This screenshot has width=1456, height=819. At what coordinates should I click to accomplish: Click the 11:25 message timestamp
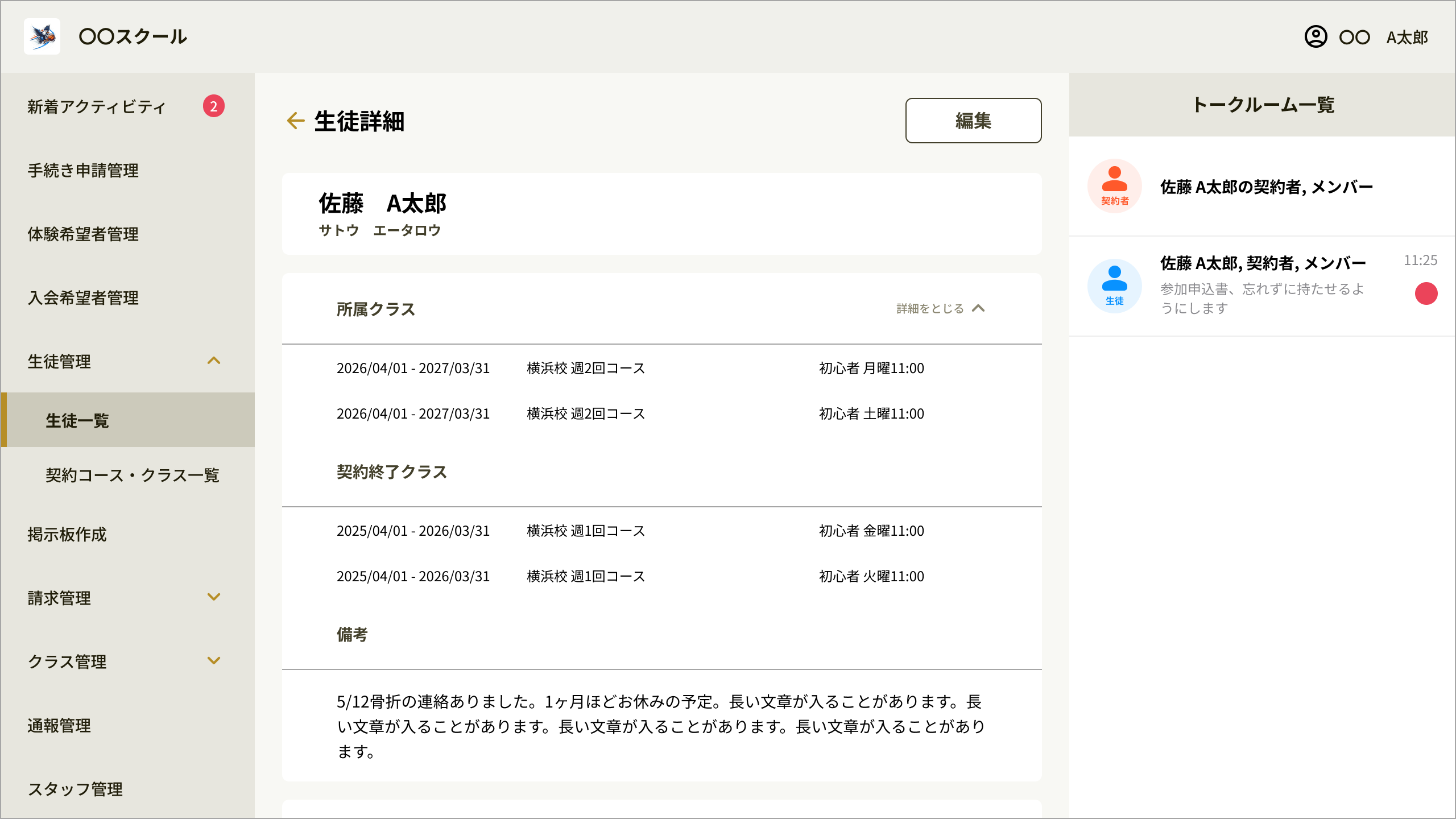coord(1420,260)
